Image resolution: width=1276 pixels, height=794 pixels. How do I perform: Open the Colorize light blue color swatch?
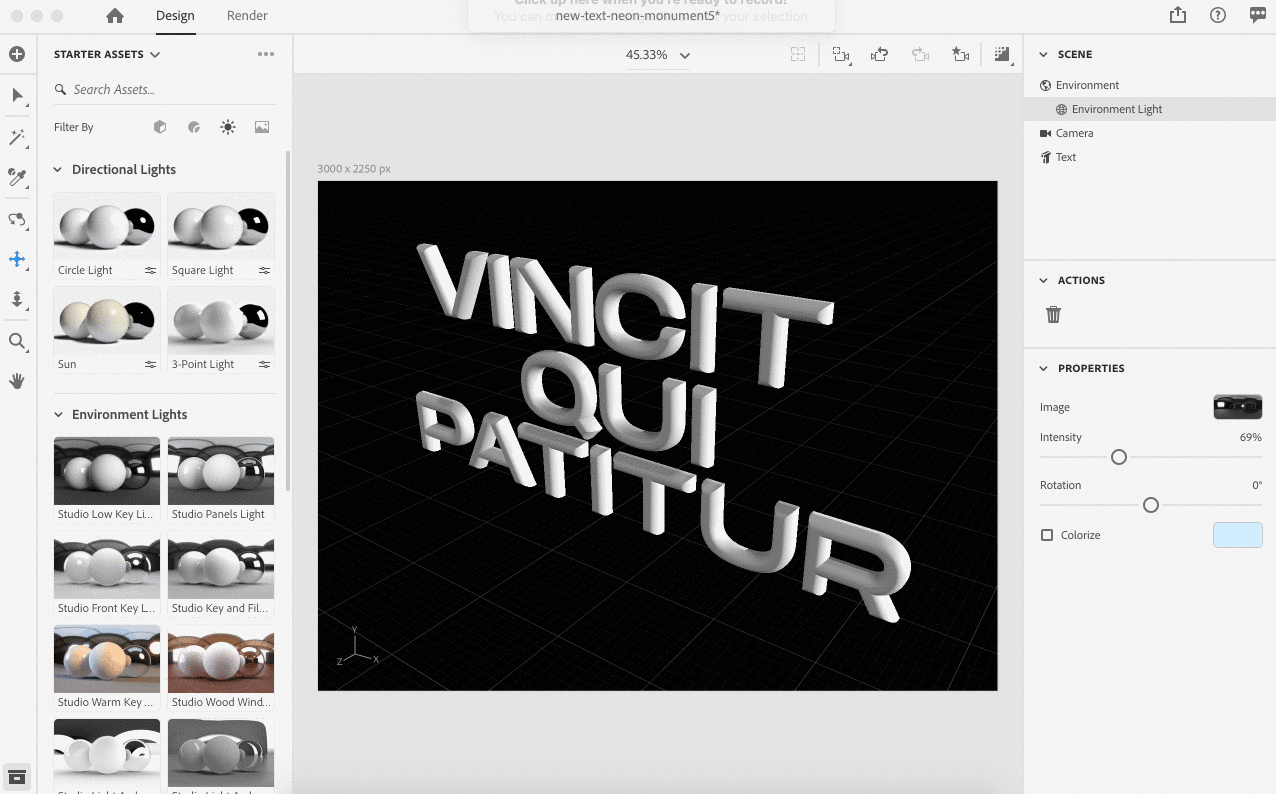click(x=1238, y=535)
